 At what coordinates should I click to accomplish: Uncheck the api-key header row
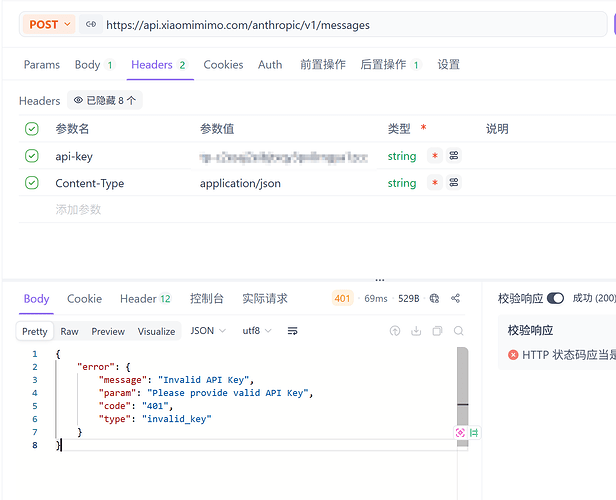(x=32, y=156)
